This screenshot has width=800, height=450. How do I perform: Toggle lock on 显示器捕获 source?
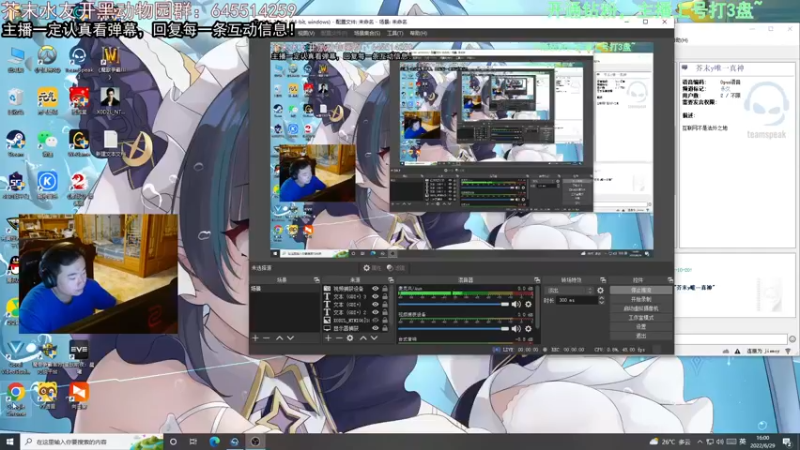click(x=385, y=328)
